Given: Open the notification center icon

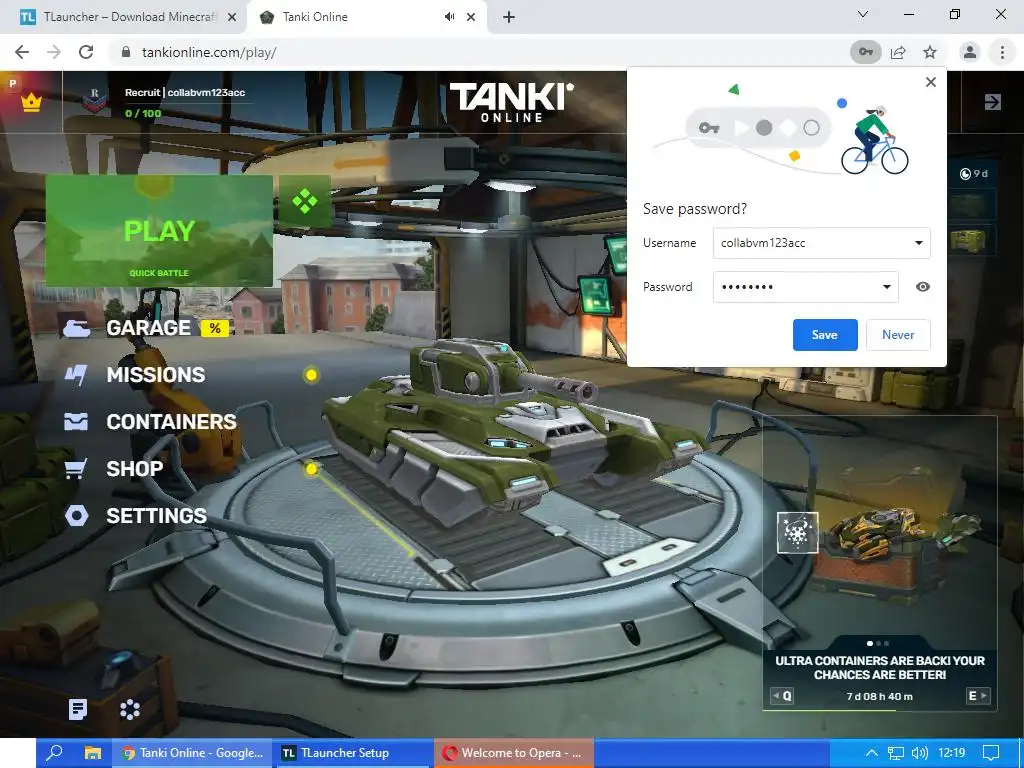Looking at the screenshot, I should (991, 753).
